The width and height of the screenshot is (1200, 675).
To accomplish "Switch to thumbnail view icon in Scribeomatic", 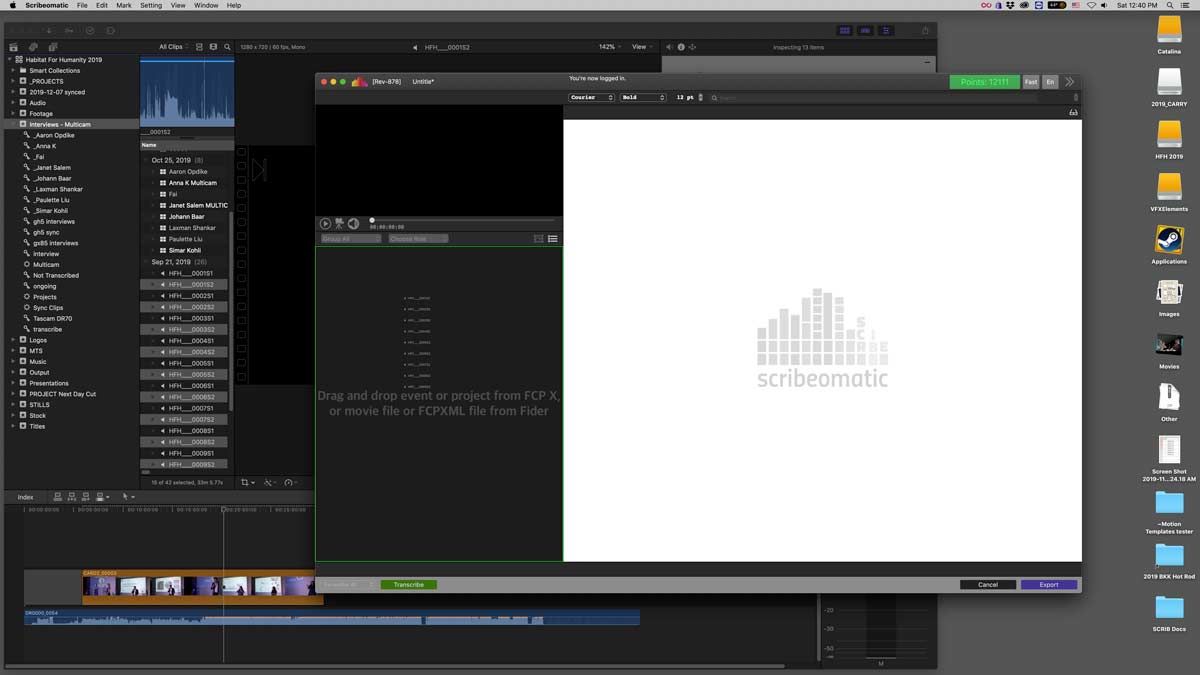I will 539,239.
